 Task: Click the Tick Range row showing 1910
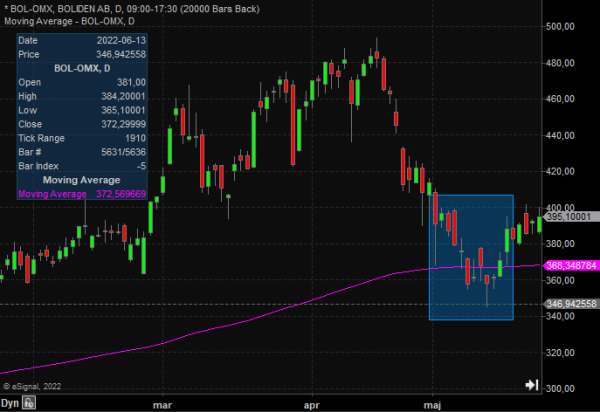(82, 138)
